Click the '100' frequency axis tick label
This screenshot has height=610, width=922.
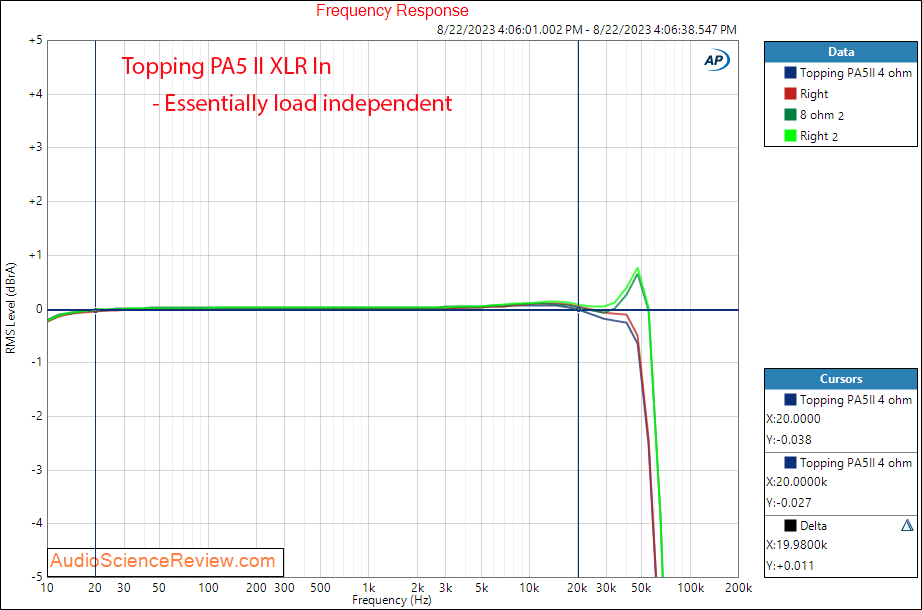208,588
